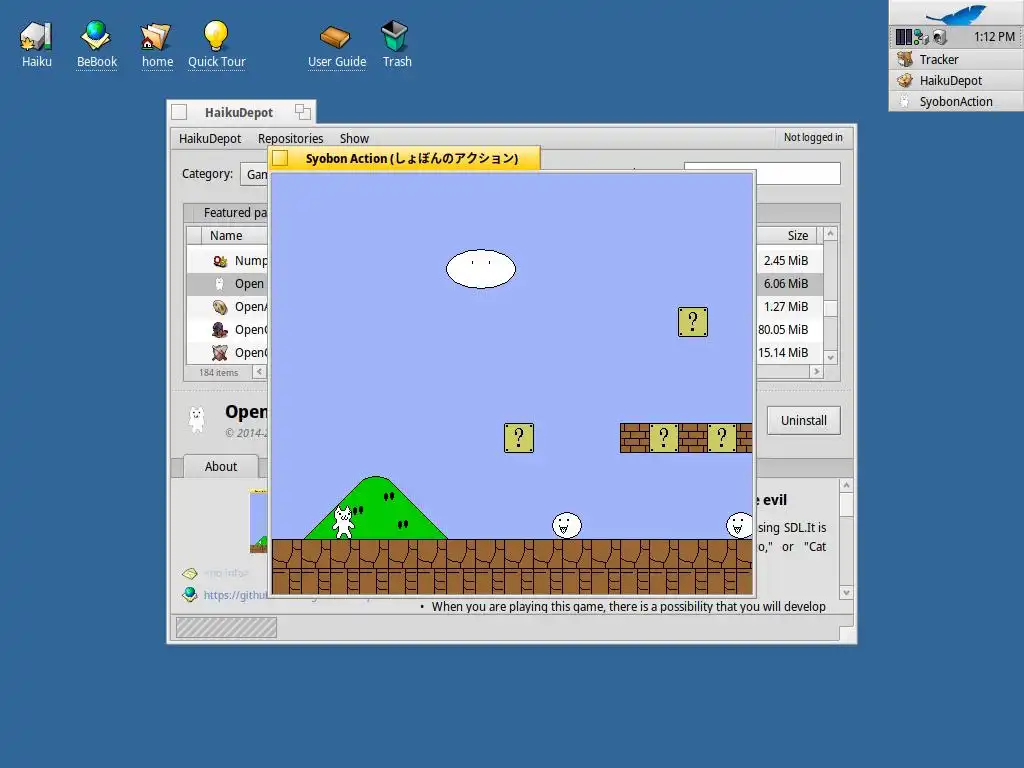Click the package list scroll up arrow
Viewport: 1024px width, 768px height.
831,233
